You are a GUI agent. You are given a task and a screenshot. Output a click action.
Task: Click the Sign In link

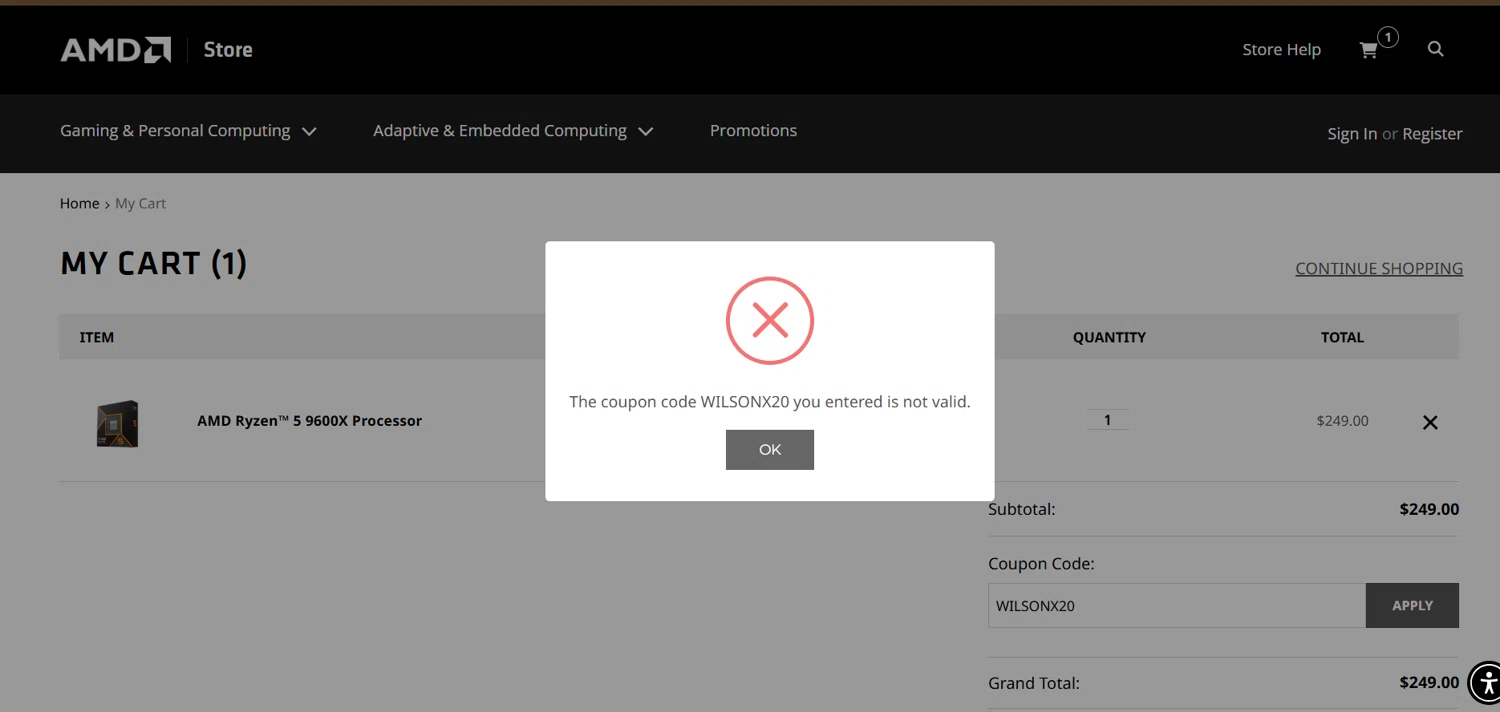1352,134
